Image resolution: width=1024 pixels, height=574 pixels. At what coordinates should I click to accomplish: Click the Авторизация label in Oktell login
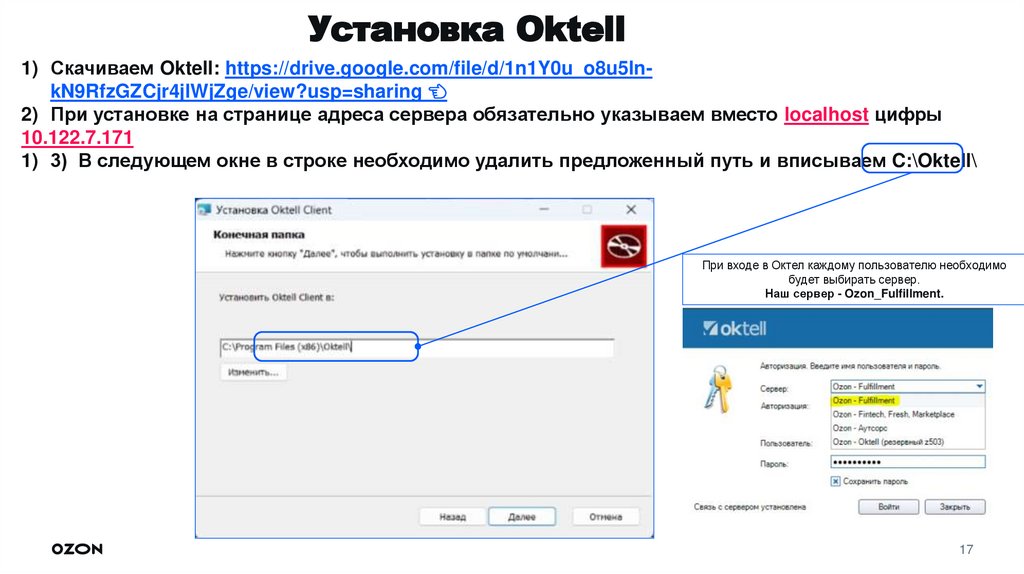(x=784, y=406)
